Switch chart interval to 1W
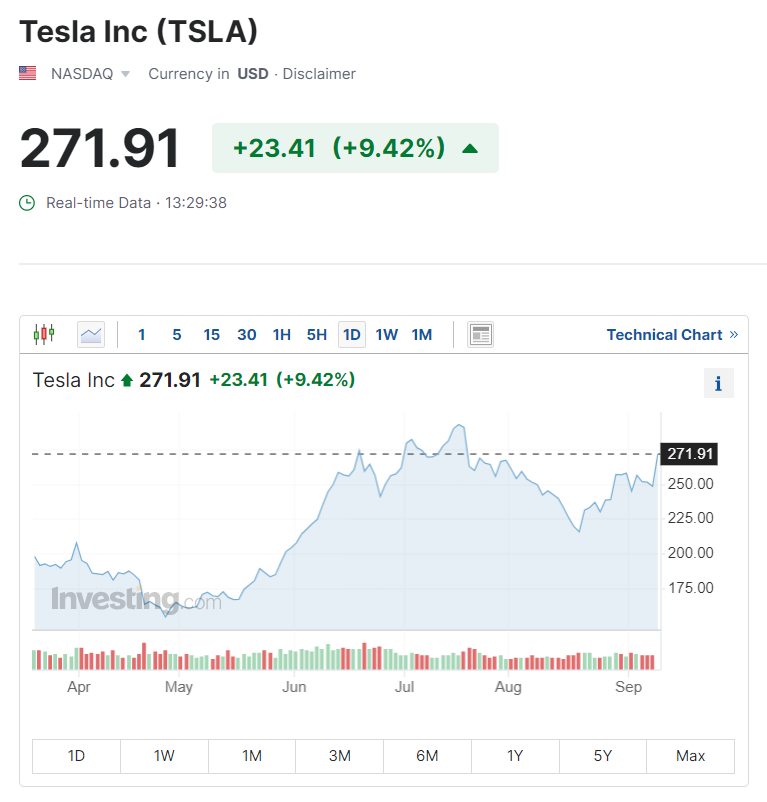This screenshot has width=767, height=802. tap(386, 335)
